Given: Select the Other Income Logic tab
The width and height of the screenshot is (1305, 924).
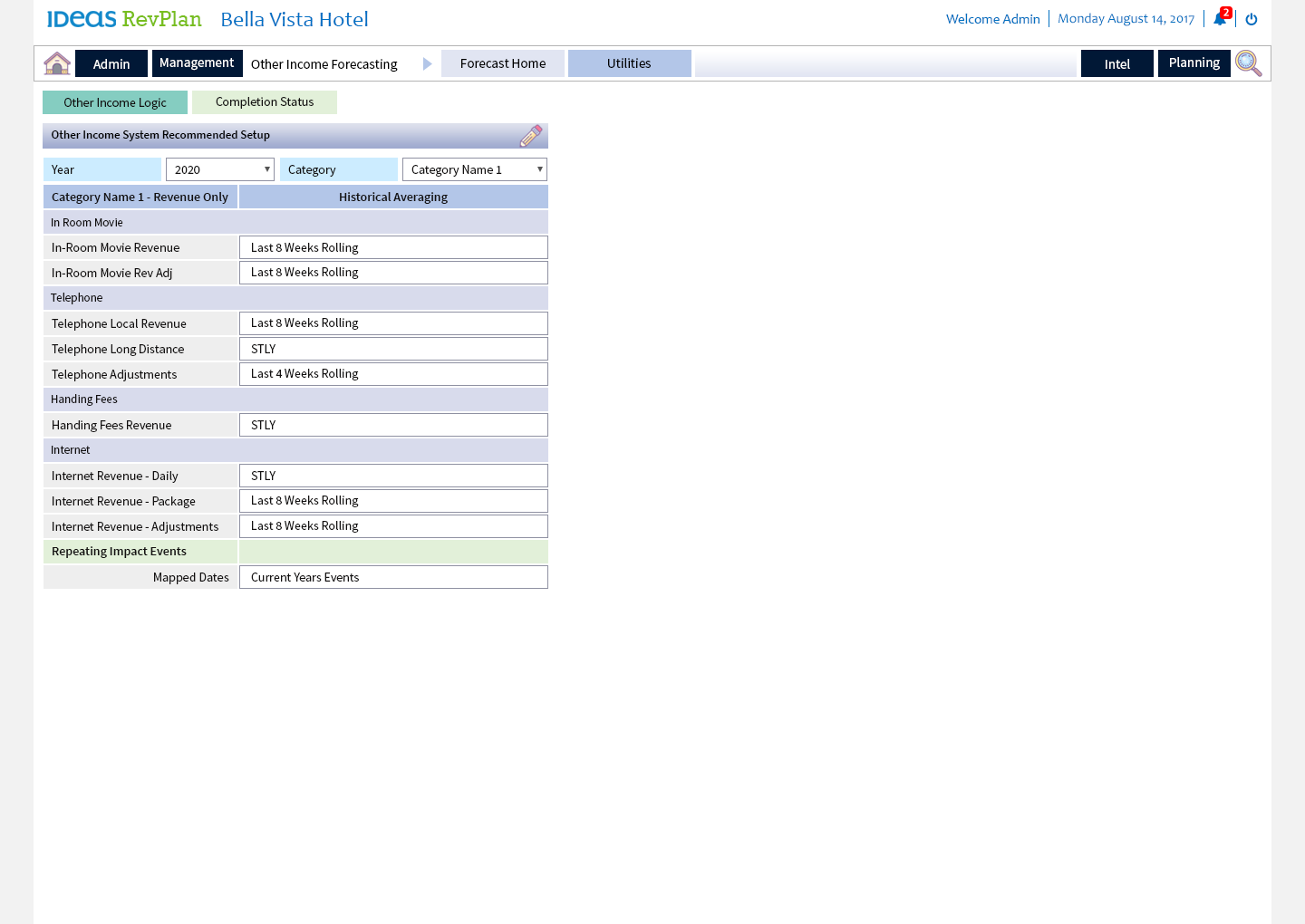Looking at the screenshot, I should point(115,102).
